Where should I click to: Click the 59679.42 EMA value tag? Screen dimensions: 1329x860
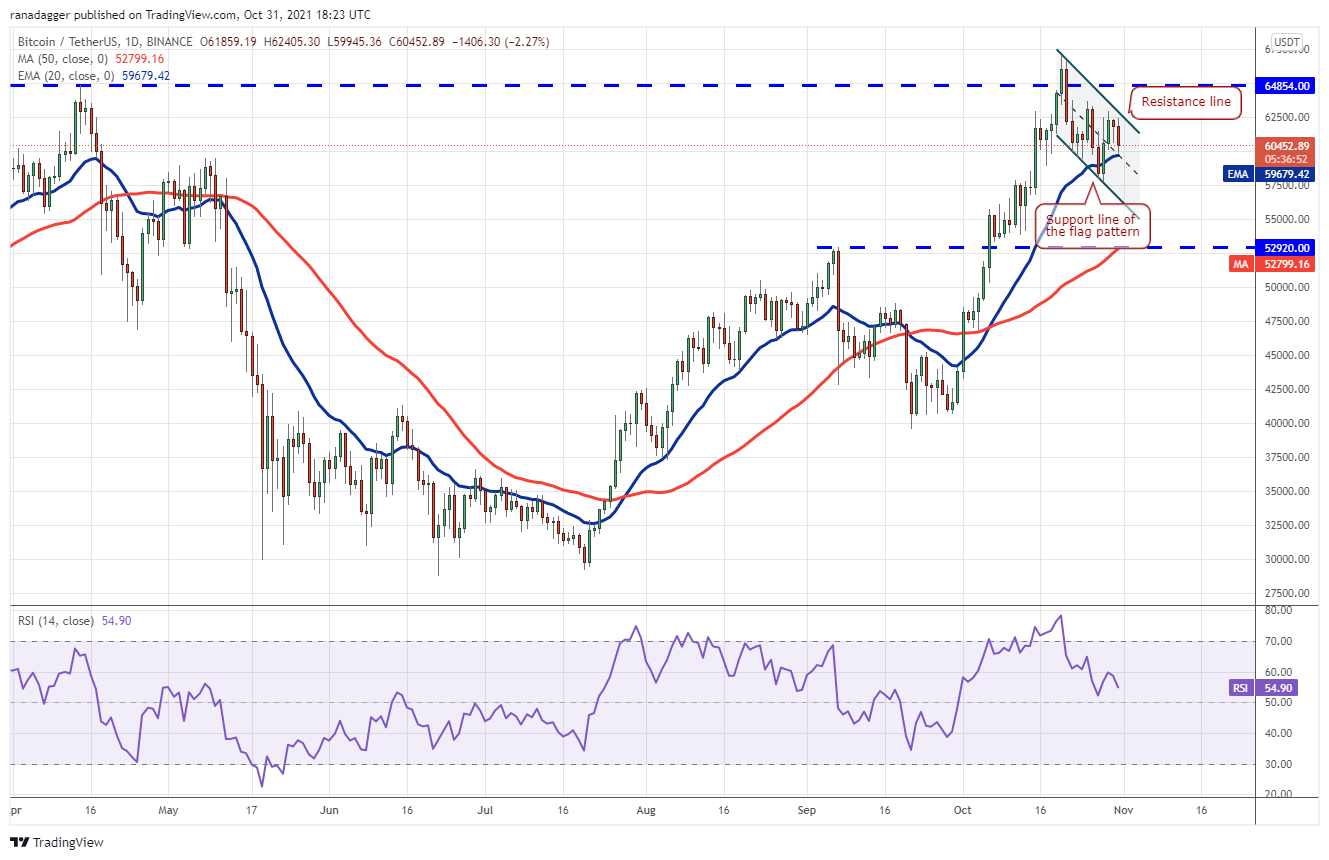[1288, 174]
